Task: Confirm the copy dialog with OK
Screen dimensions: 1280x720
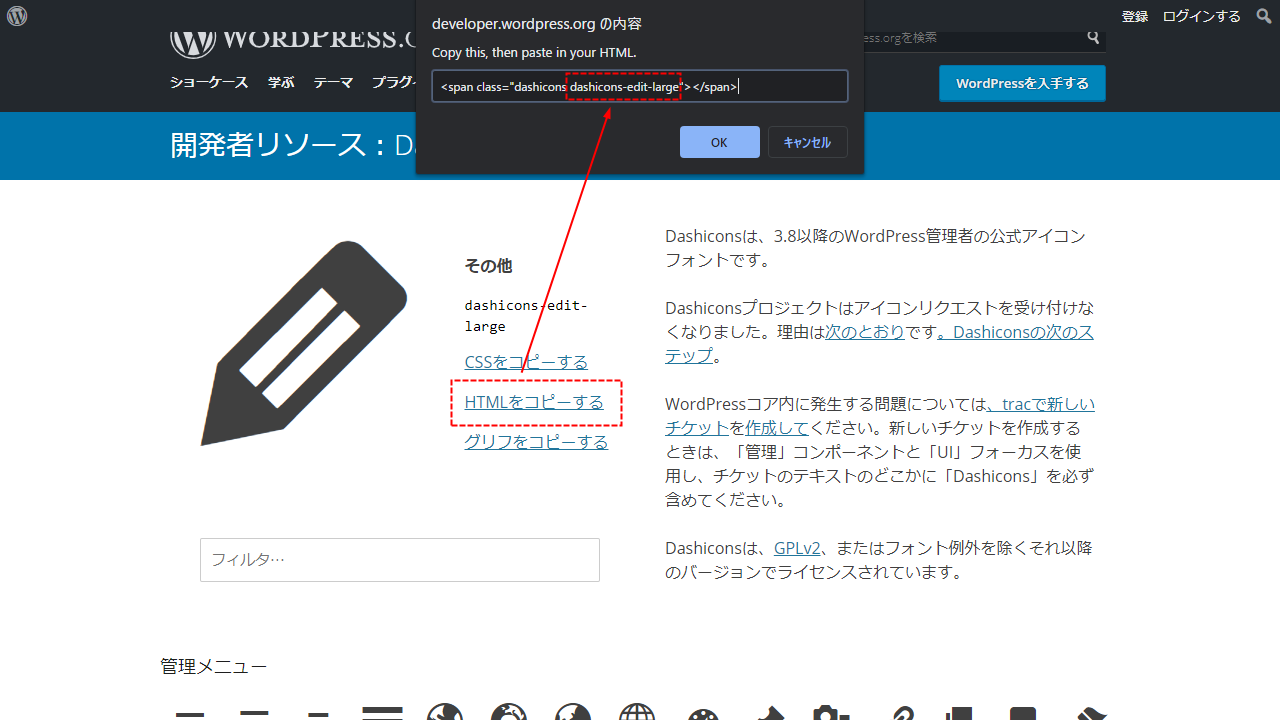Action: pyautogui.click(x=719, y=141)
